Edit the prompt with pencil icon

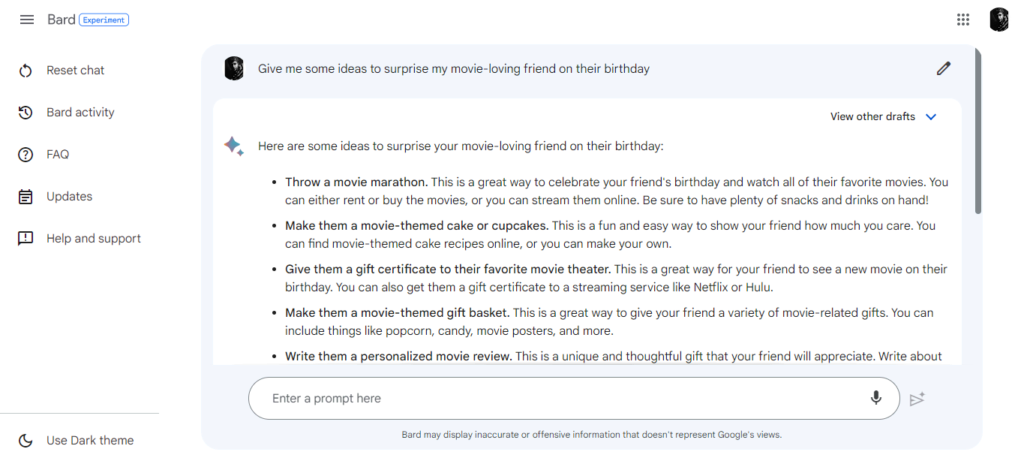[x=943, y=69]
